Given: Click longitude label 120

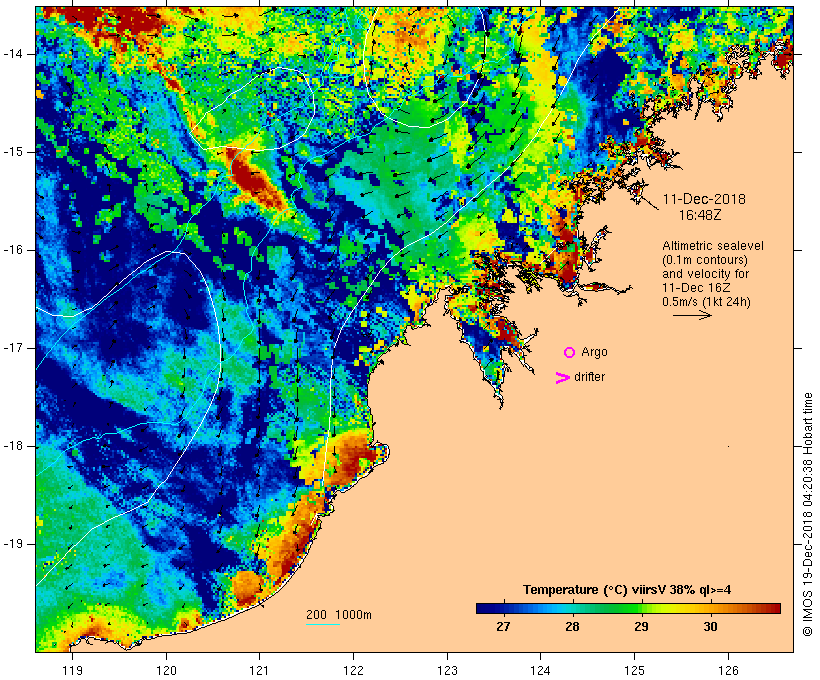Looking at the screenshot, I should [166, 670].
